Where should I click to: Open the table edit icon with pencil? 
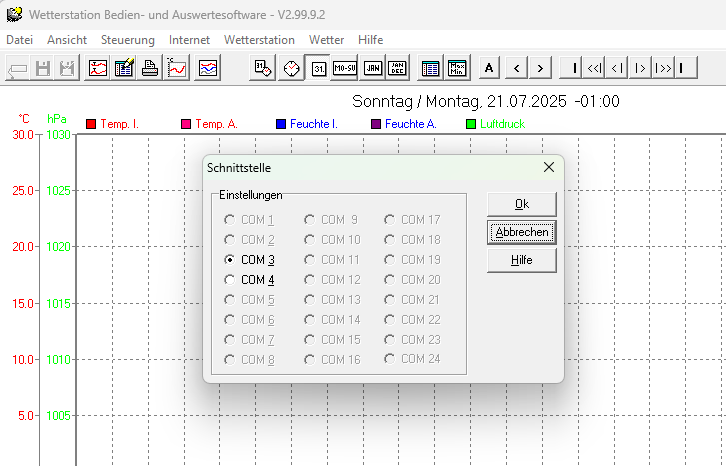124,69
